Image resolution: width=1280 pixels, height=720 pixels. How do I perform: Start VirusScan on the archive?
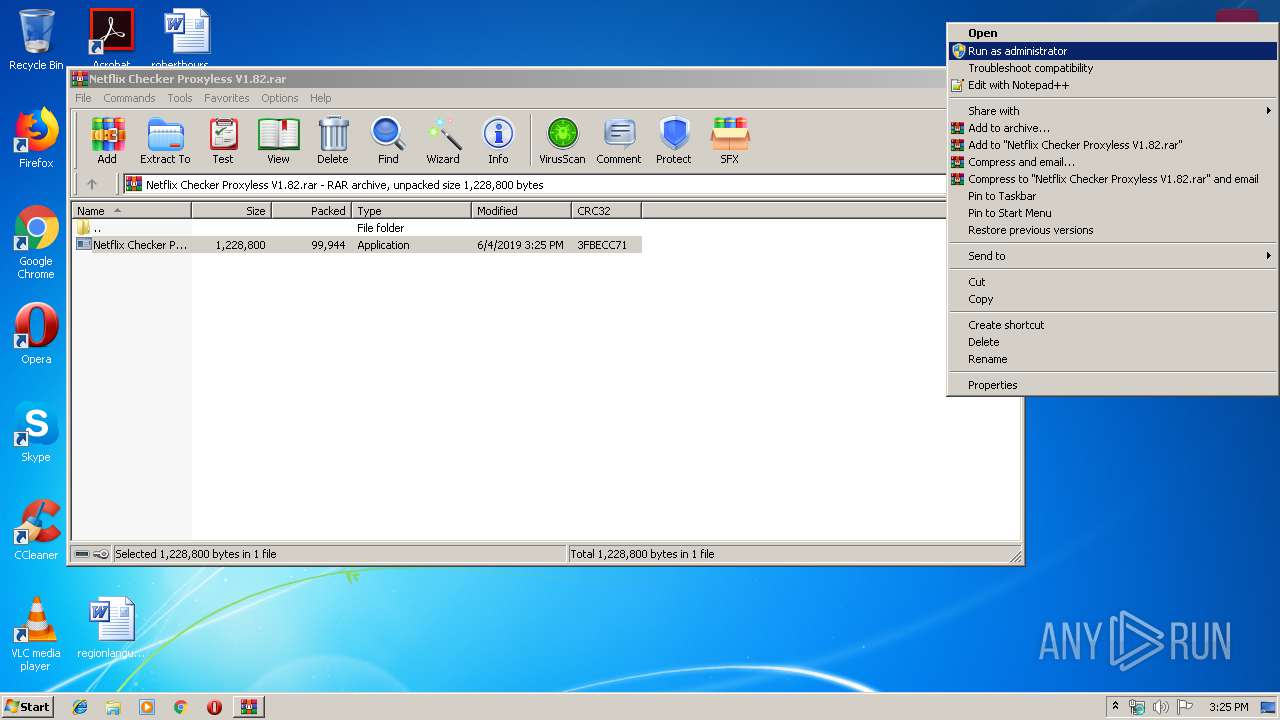click(562, 140)
